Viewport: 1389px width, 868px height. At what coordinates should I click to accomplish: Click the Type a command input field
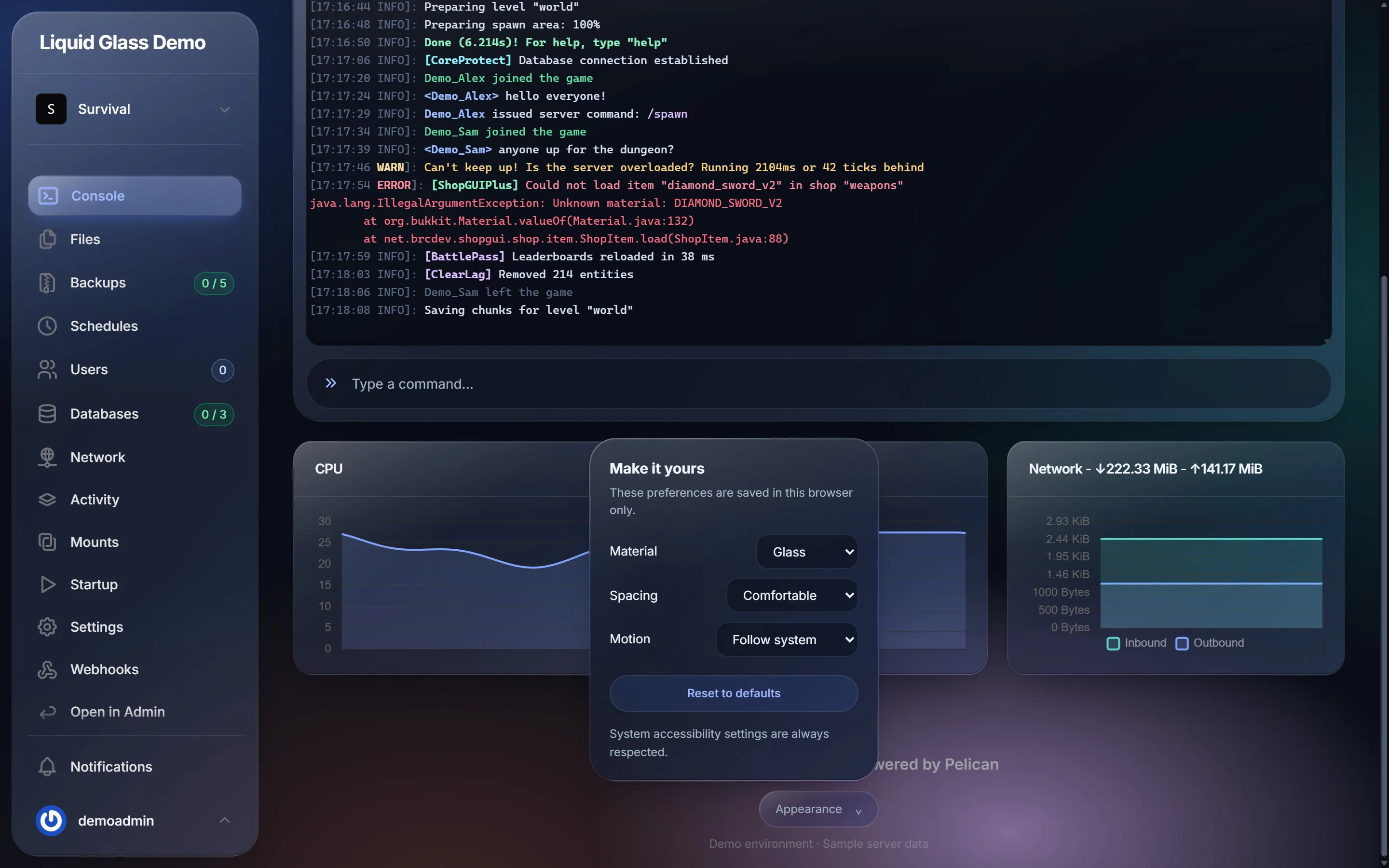coord(818,383)
